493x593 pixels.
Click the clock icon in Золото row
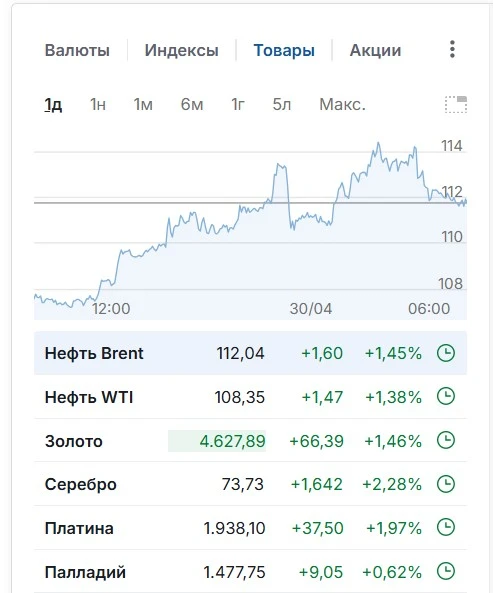[x=446, y=441]
